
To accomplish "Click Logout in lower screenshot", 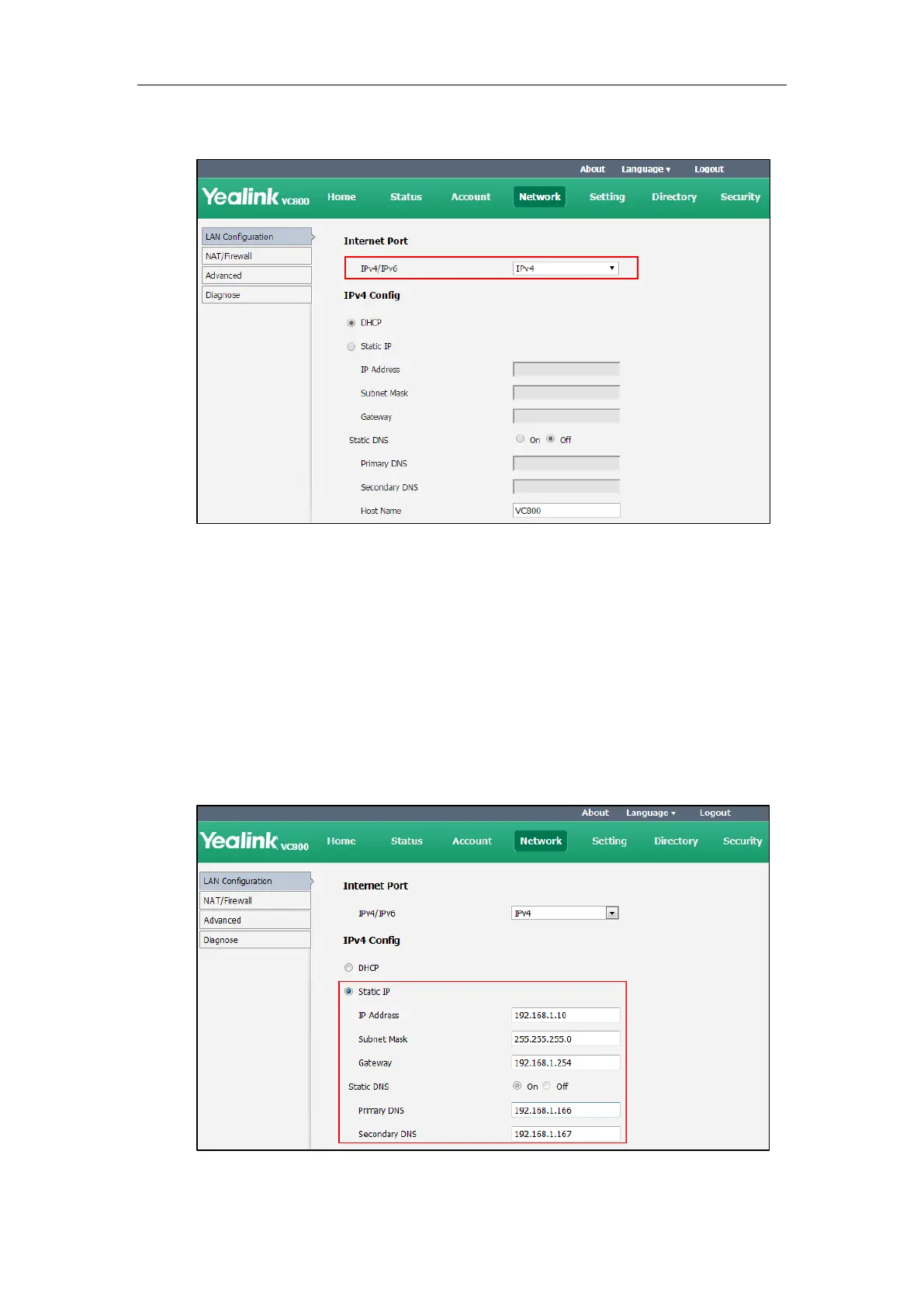I will coord(715,813).
